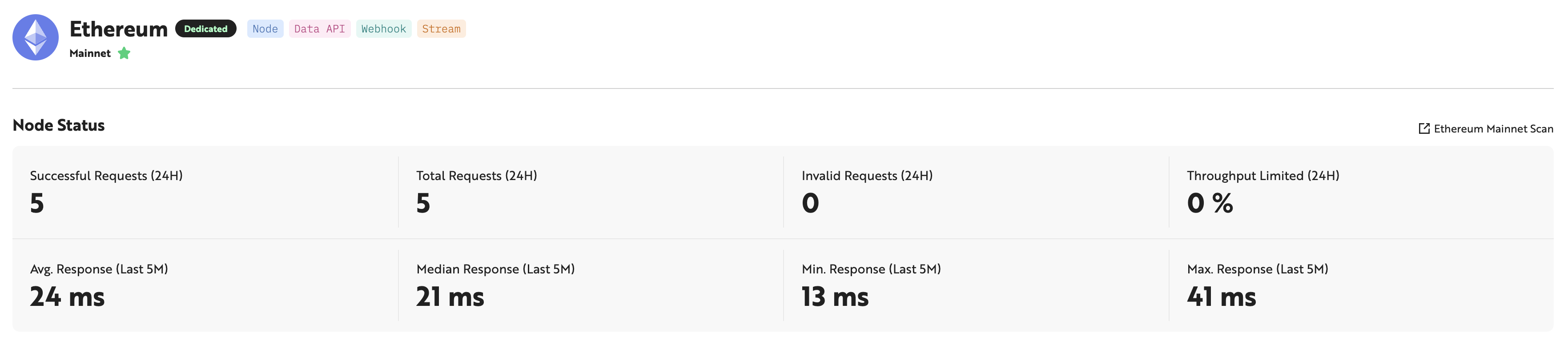Click the external-link icon beside Ethereum Mainnet Scan
1568x345 pixels.
1424,128
